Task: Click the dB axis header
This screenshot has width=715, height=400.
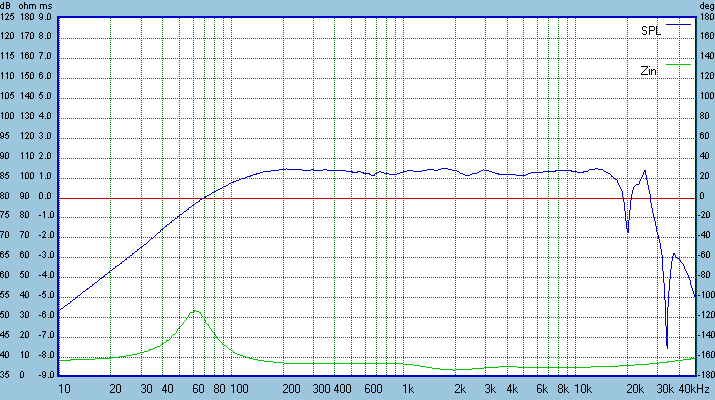Action: pyautogui.click(x=9, y=6)
